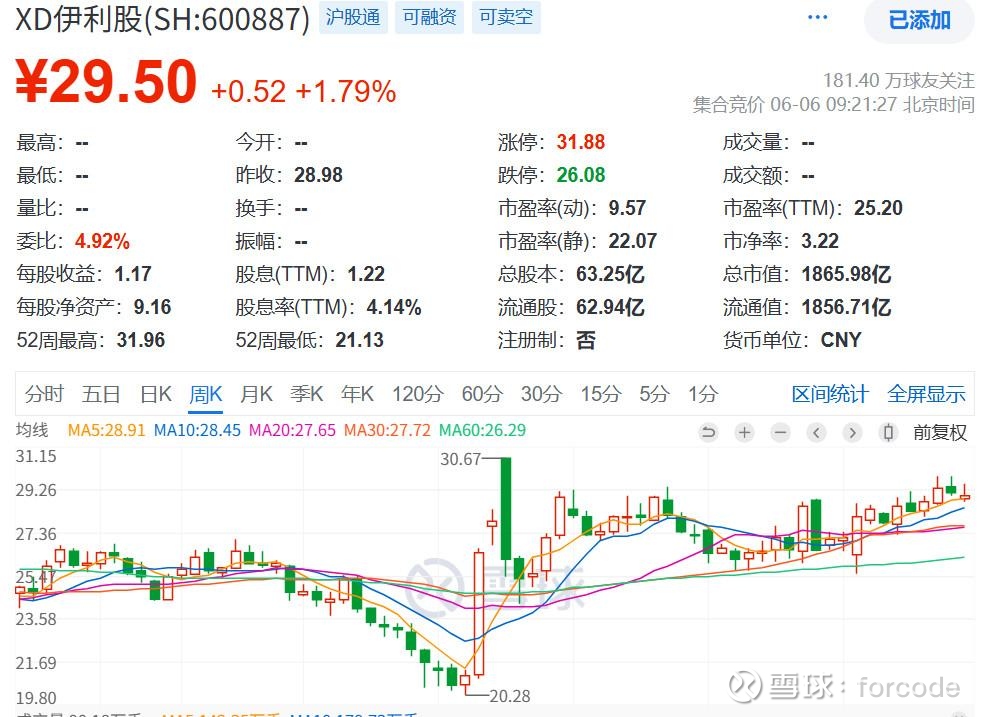Click the 可卖空 tag
Screen dimensions: 989x717
[506, 17]
